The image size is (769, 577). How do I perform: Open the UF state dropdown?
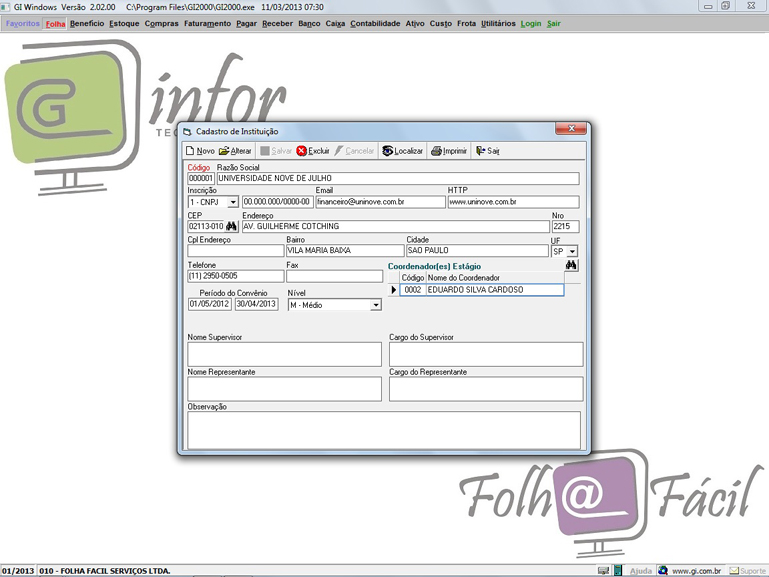tap(572, 251)
